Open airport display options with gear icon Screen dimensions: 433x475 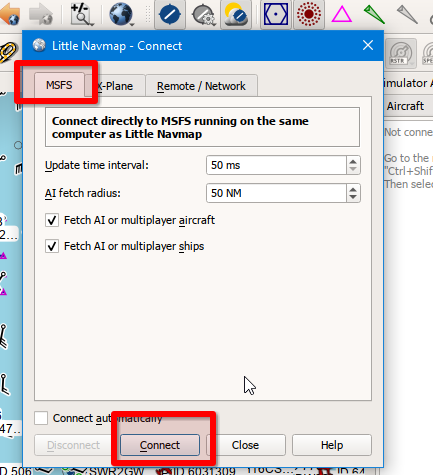[x=204, y=15]
